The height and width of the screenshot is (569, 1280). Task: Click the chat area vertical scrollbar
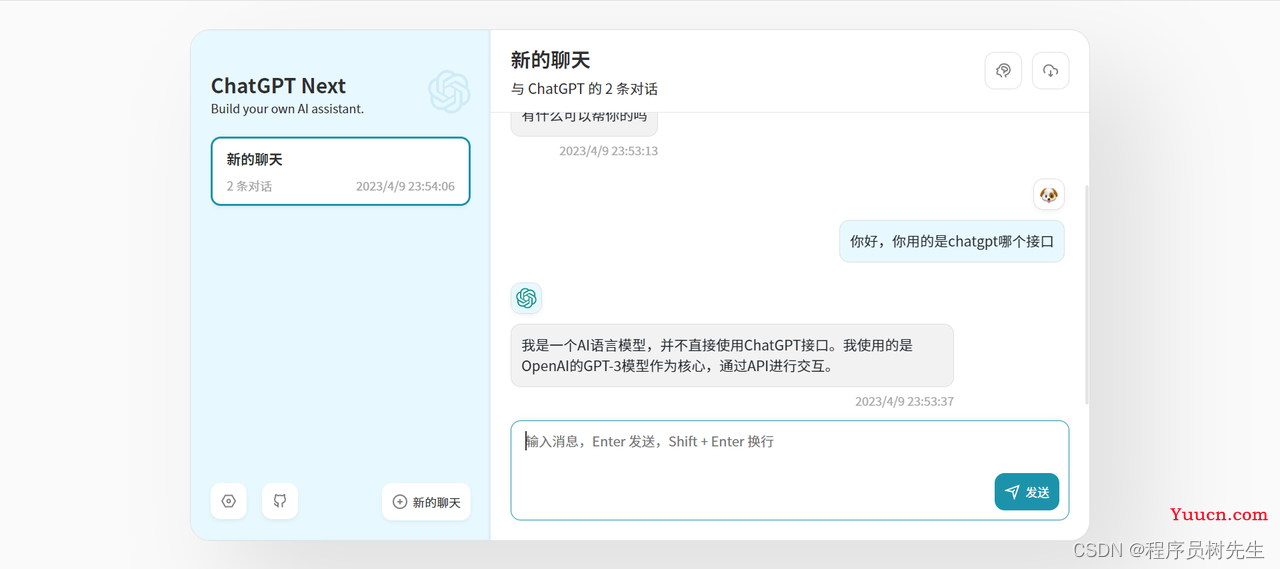pos(1086,295)
